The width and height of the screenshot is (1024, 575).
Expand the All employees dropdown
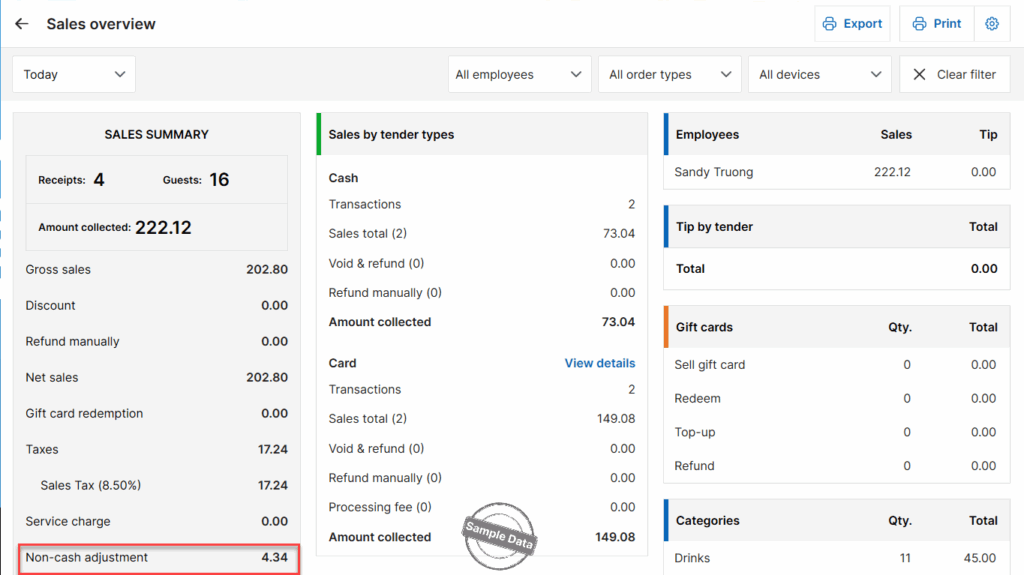click(519, 74)
